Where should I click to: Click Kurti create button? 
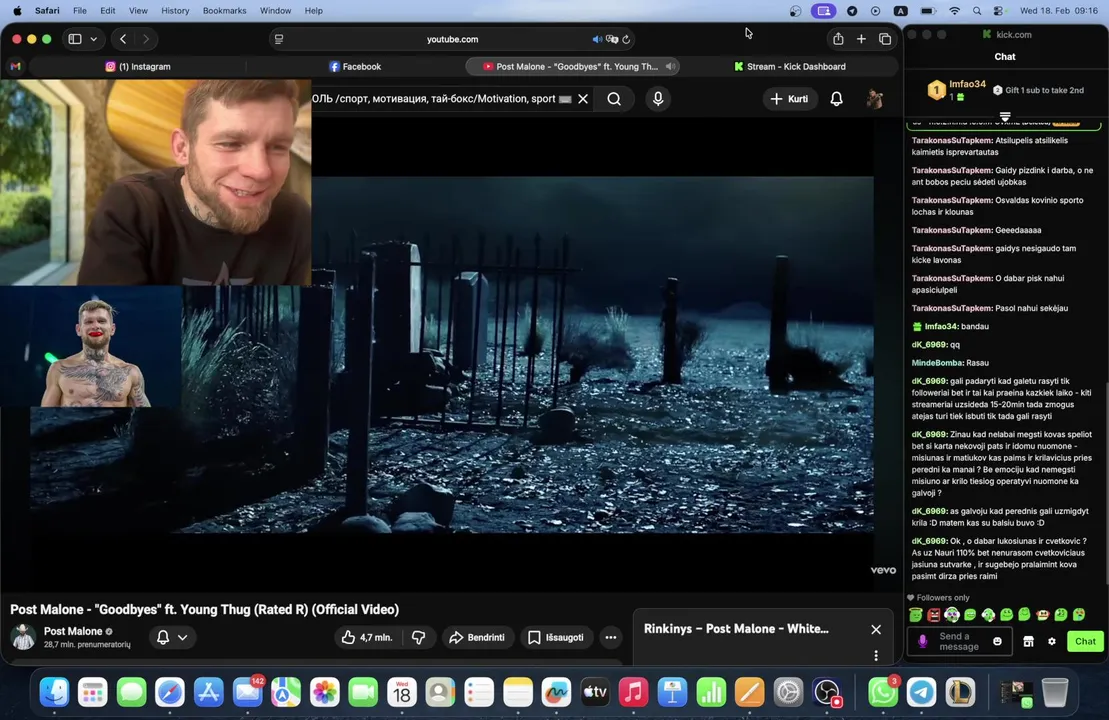[x=789, y=99]
